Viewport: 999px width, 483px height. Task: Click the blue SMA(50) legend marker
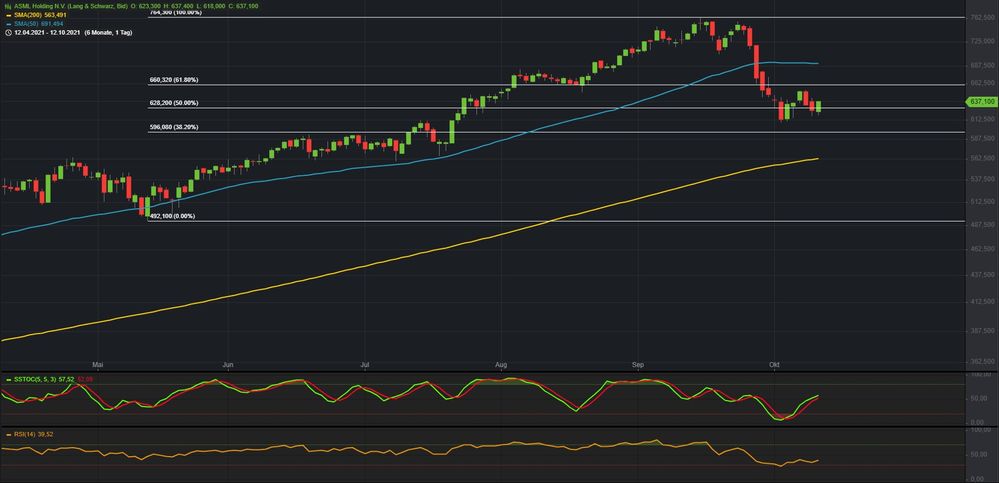click(8, 23)
